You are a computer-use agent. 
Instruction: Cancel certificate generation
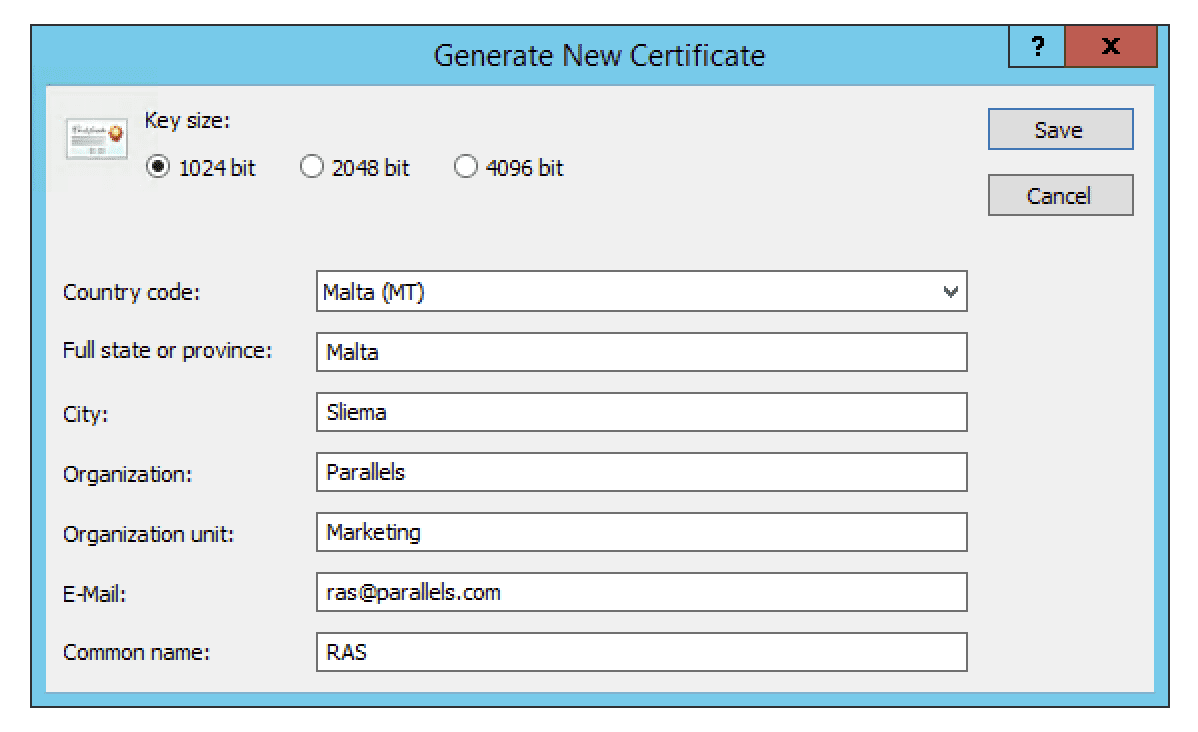click(1059, 196)
